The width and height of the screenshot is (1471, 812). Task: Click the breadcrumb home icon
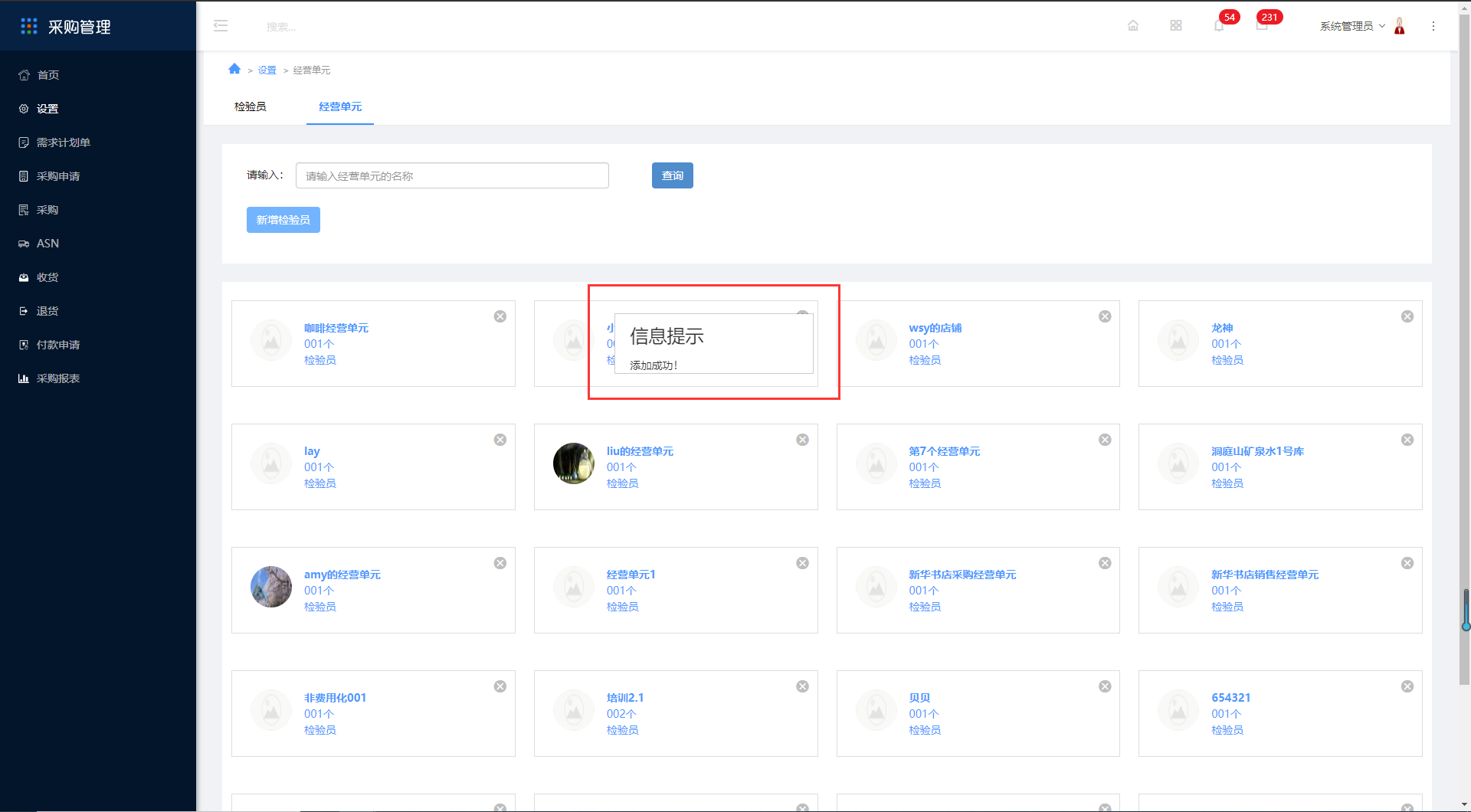[234, 69]
